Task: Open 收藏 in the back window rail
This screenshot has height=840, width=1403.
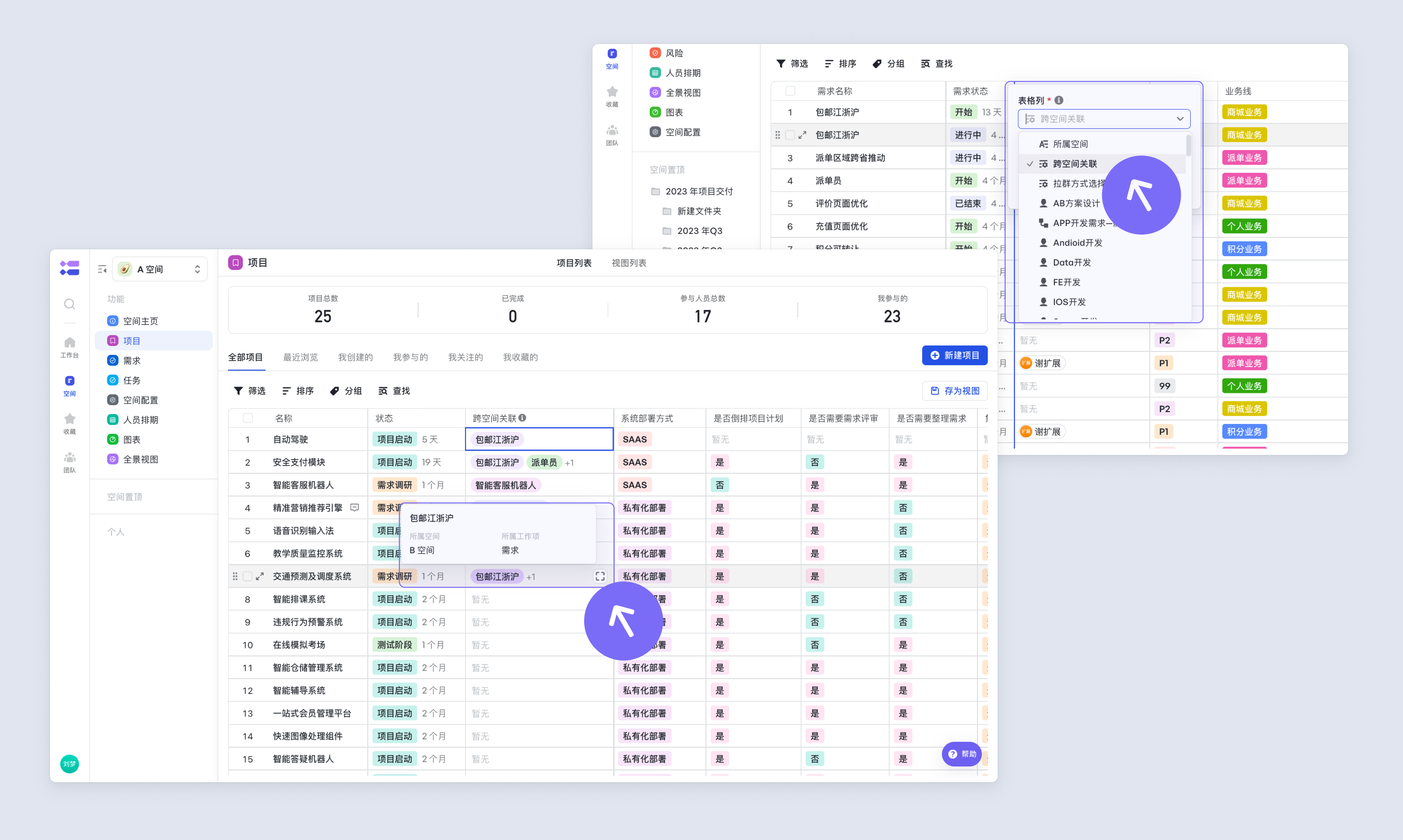Action: (612, 96)
